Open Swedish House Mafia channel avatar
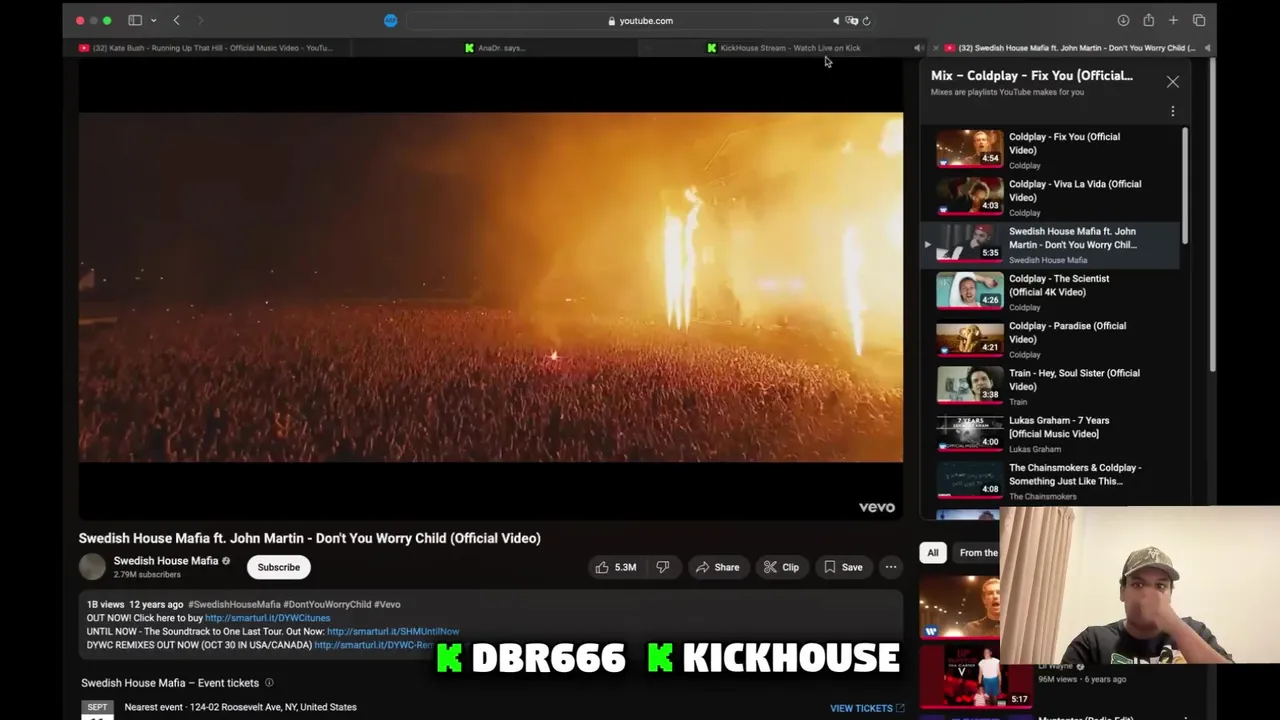 pyautogui.click(x=92, y=567)
